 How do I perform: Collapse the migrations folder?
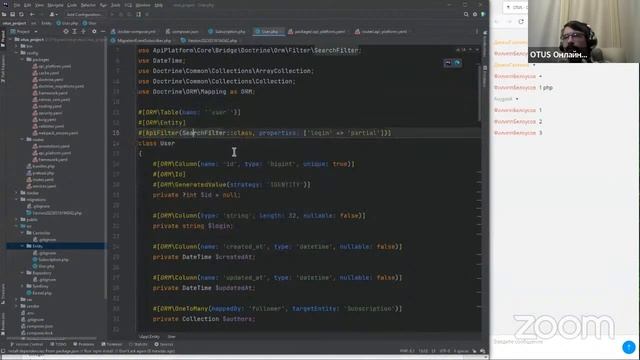click(17, 200)
